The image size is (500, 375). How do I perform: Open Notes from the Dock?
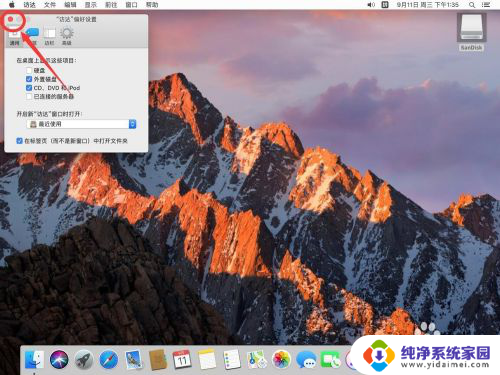(207, 359)
